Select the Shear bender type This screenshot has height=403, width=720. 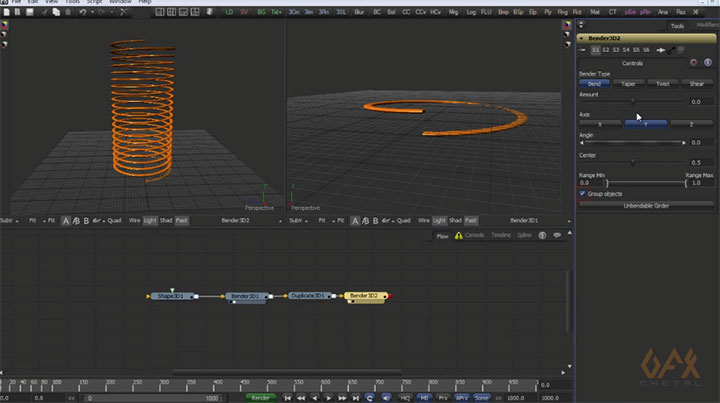[x=697, y=84]
